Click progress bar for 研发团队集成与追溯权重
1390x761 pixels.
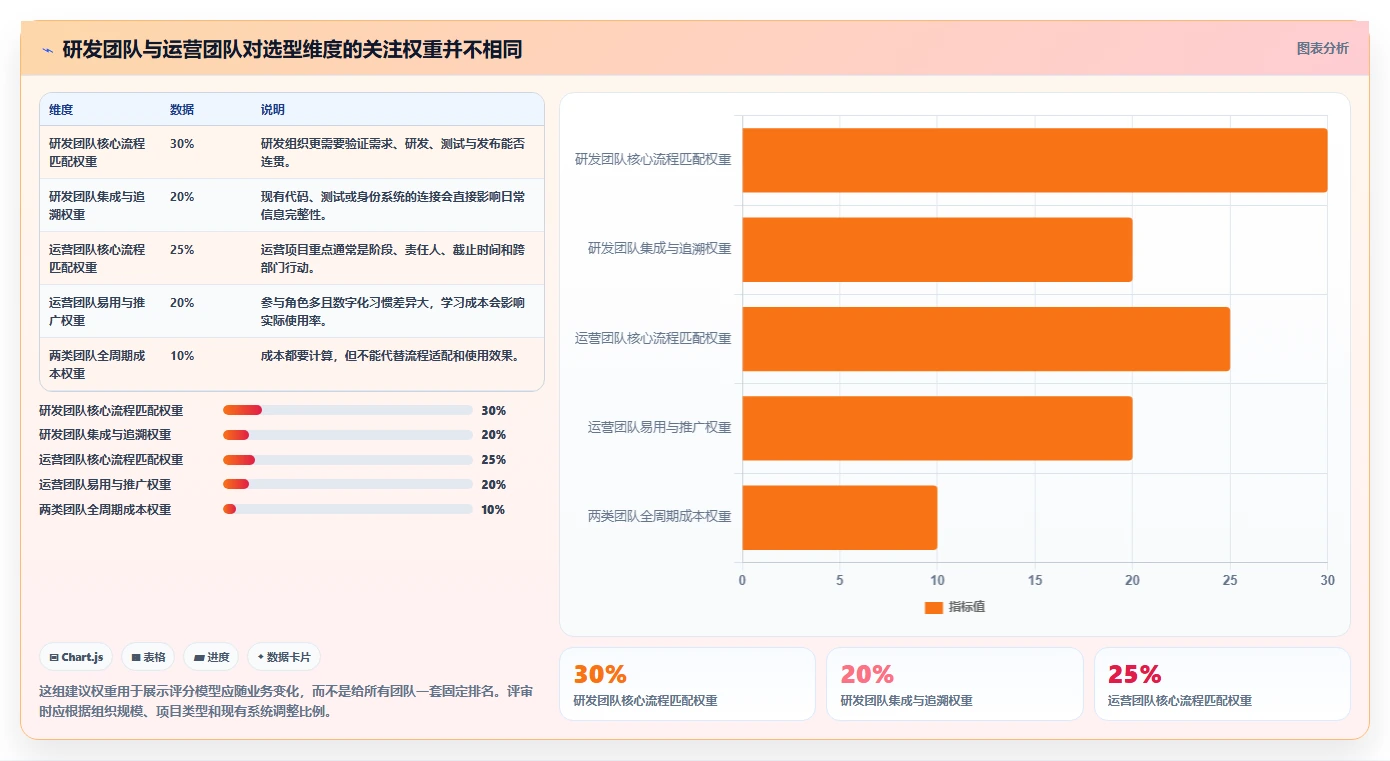click(x=348, y=435)
